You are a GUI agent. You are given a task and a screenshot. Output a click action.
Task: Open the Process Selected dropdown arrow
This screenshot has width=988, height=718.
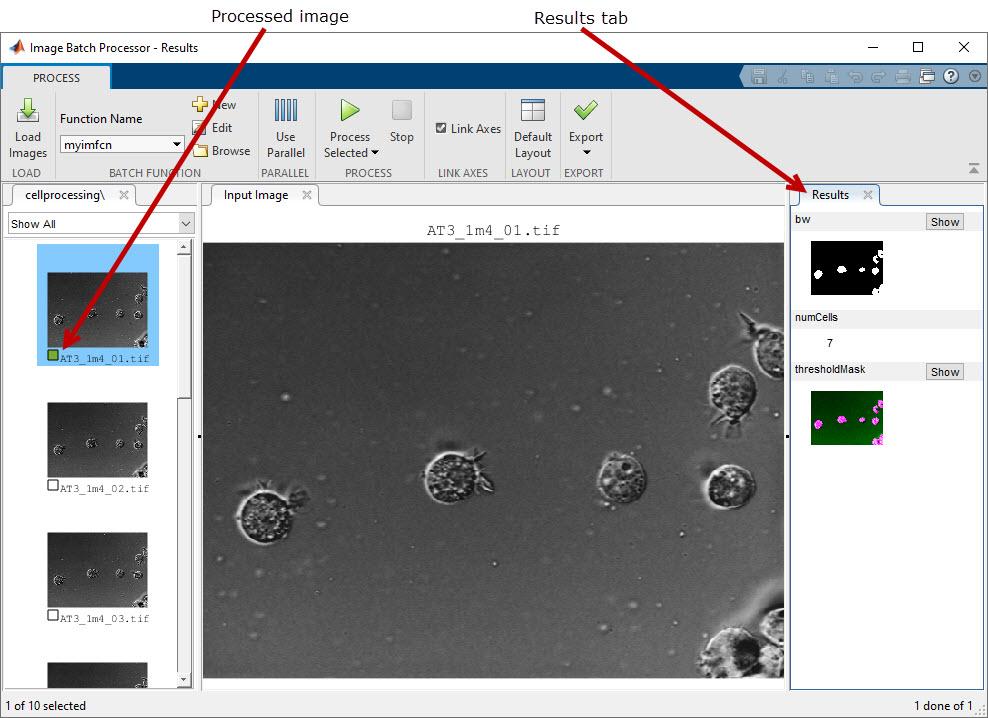coord(375,153)
